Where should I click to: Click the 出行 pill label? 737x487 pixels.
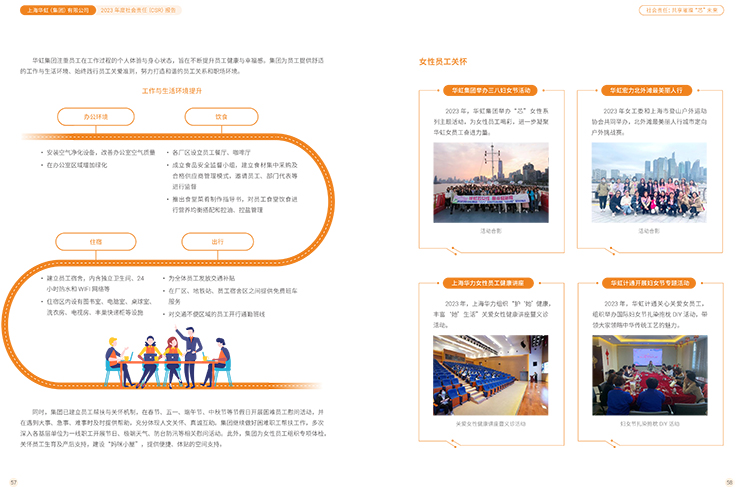click(217, 242)
